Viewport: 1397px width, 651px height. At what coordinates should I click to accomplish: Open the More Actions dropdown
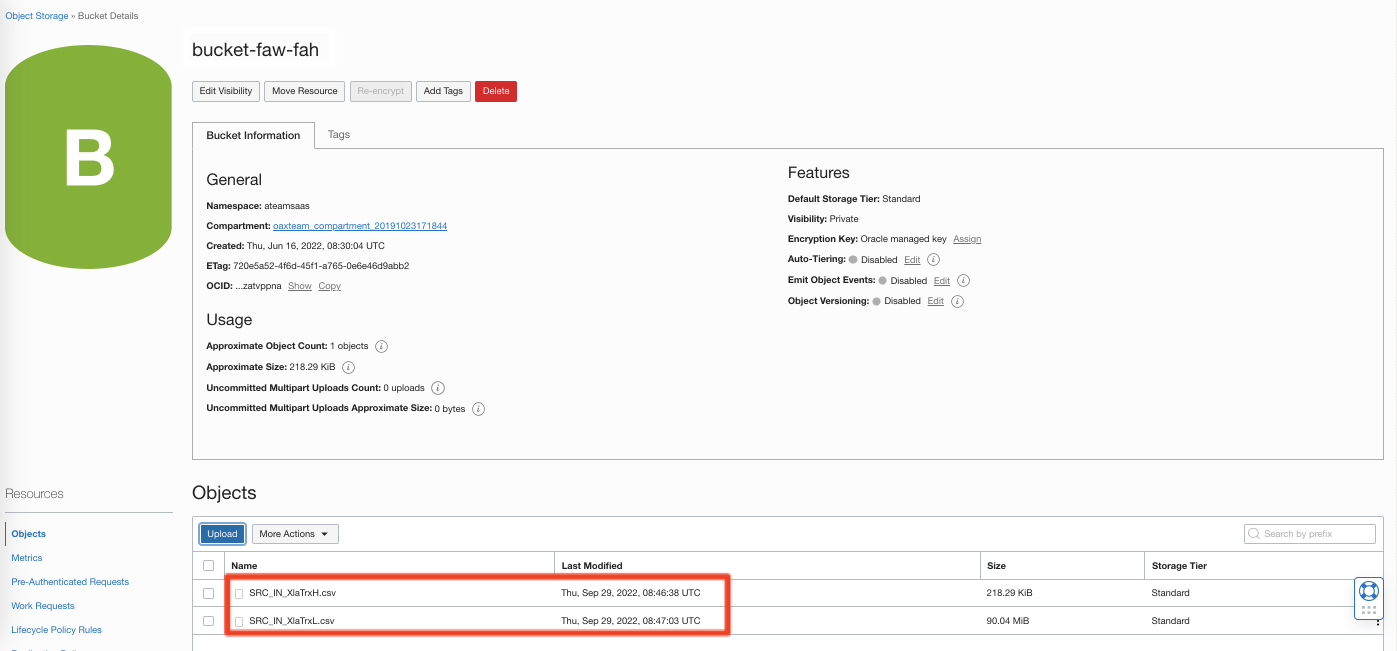pos(294,533)
